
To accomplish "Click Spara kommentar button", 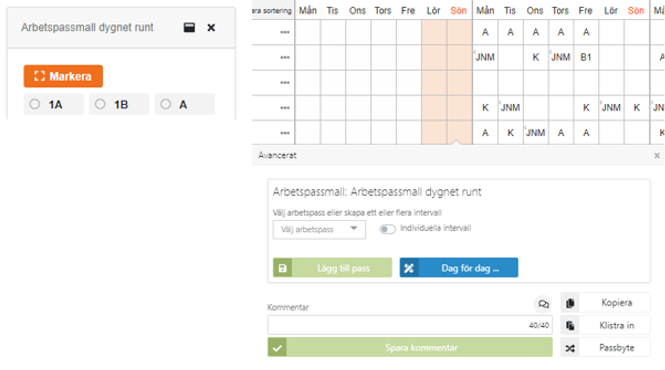I will tap(410, 348).
